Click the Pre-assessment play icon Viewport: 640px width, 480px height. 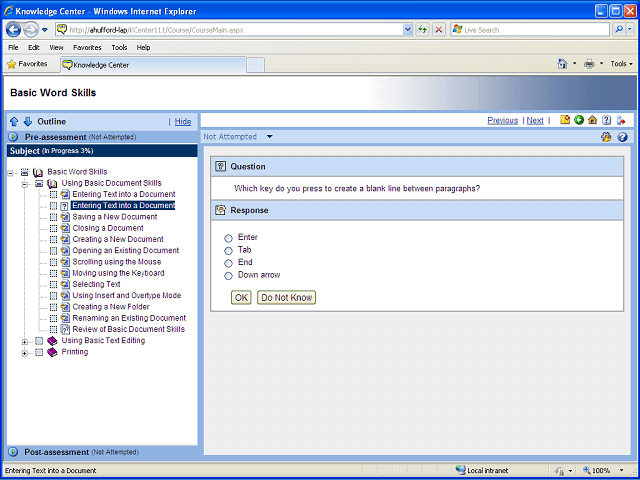[13, 137]
